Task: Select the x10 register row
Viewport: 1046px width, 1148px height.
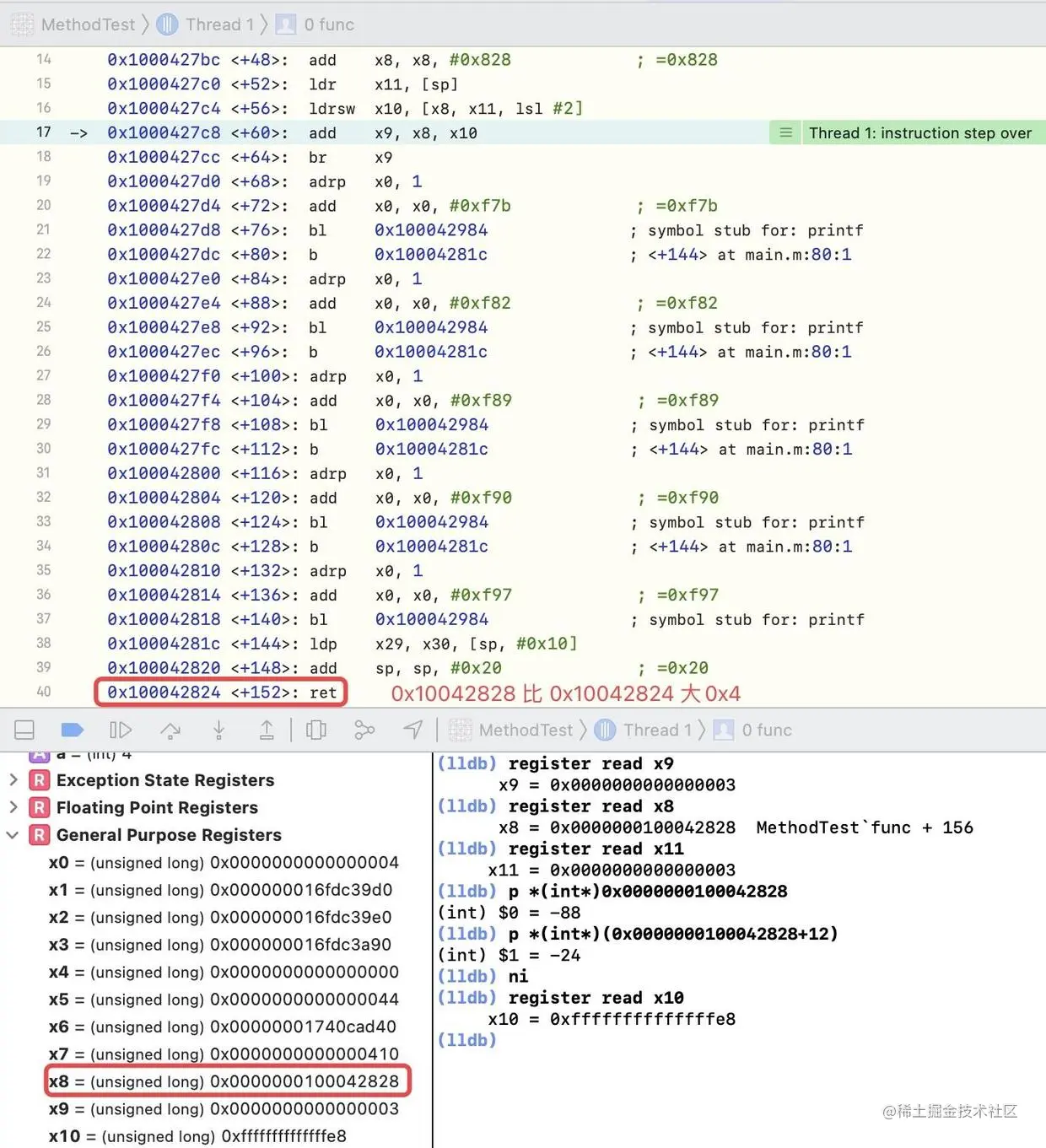Action: point(197,1136)
